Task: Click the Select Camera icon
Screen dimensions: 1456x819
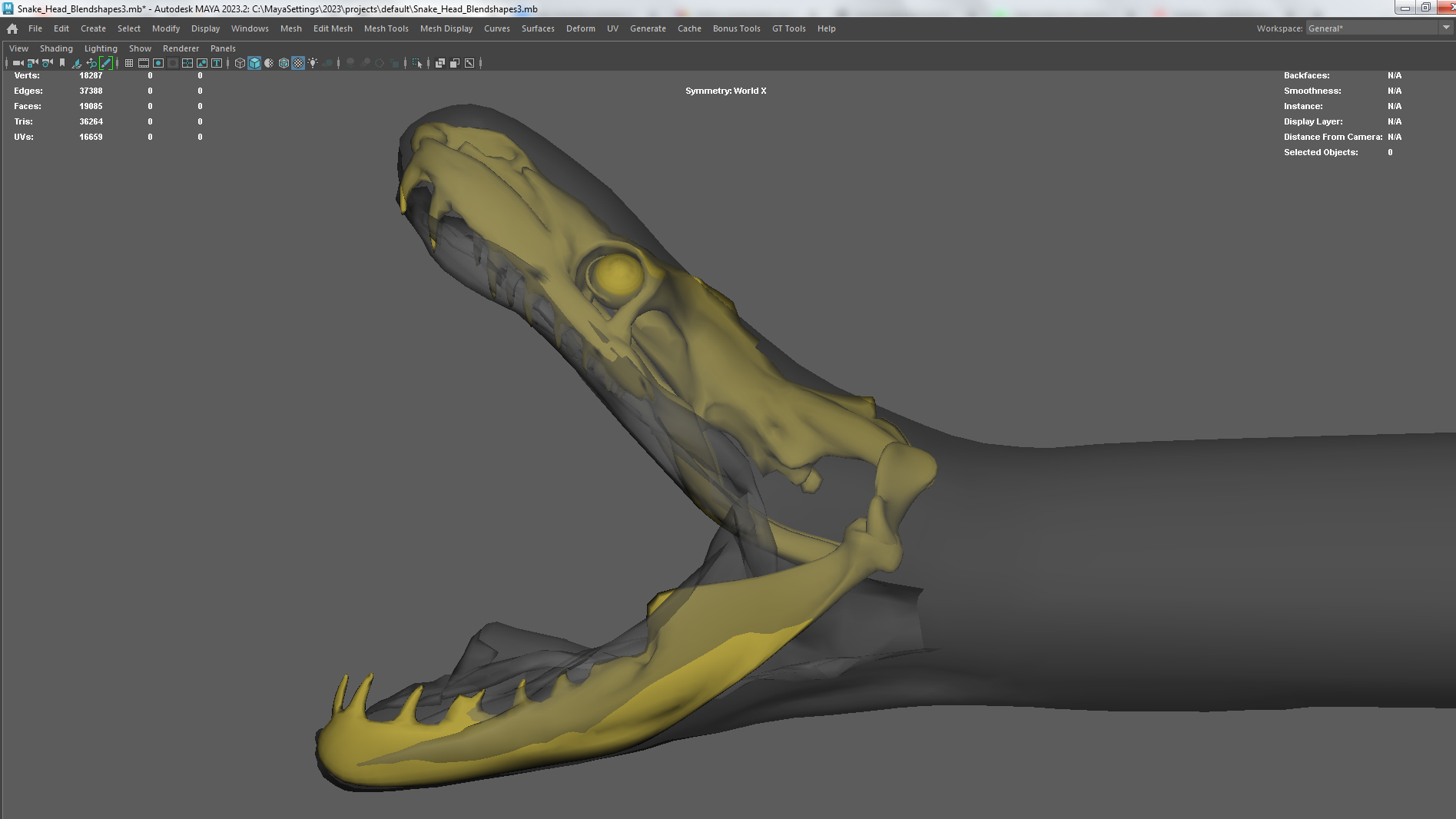Action: (x=18, y=63)
